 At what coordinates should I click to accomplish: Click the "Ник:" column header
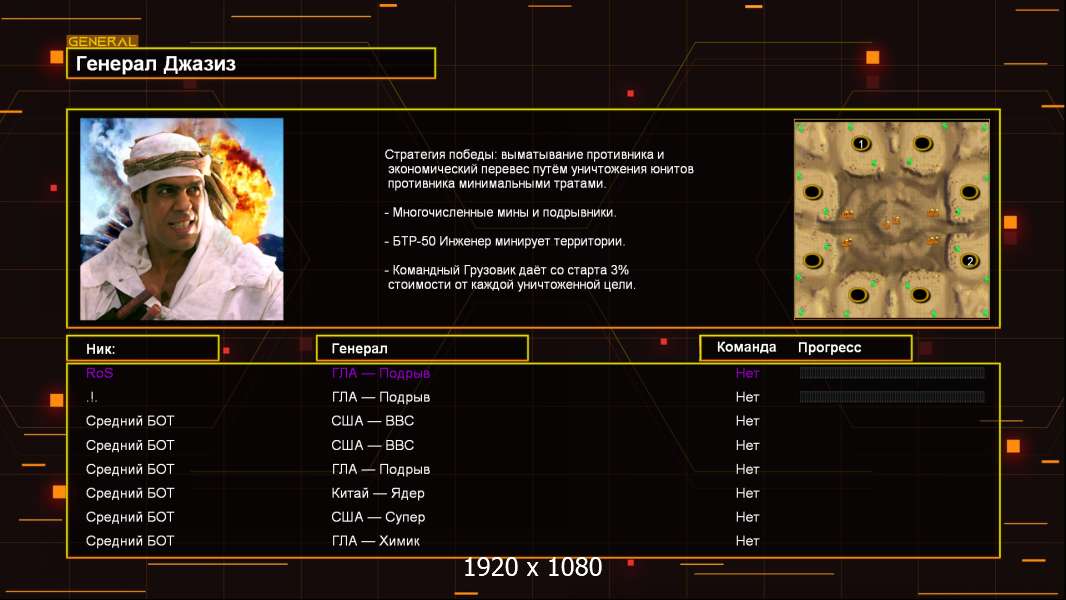[143, 349]
